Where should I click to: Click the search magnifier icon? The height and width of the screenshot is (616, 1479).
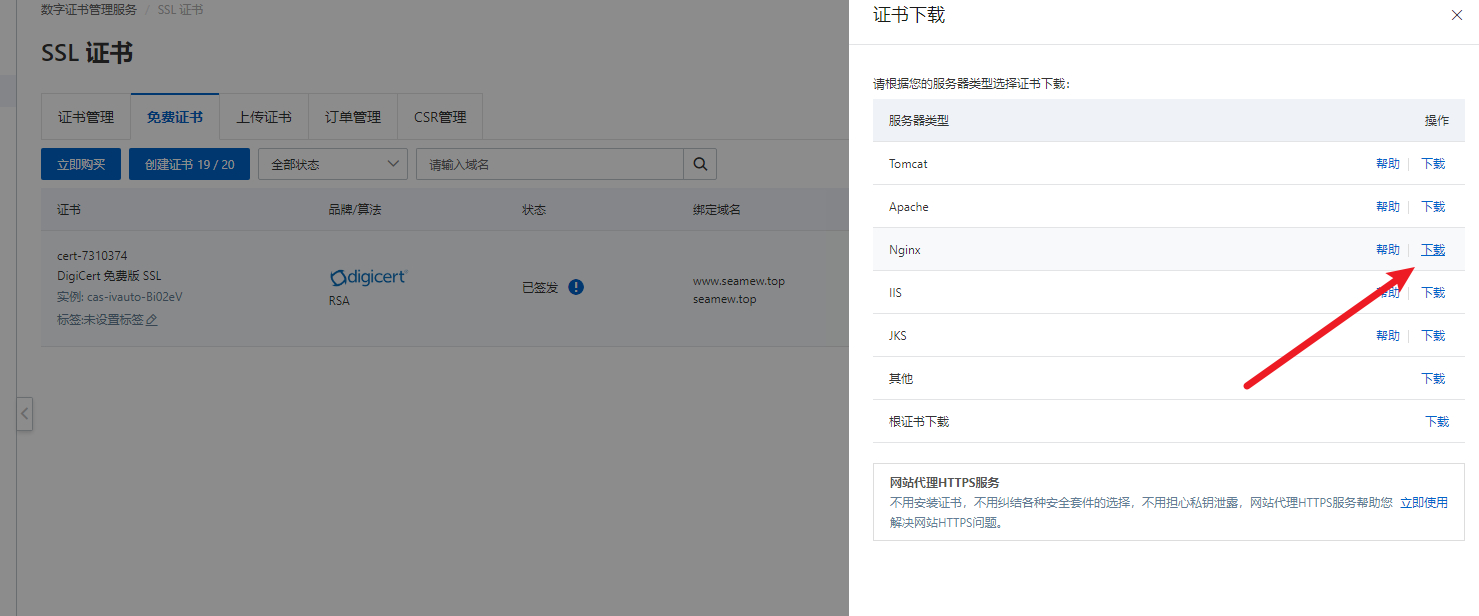pos(700,164)
